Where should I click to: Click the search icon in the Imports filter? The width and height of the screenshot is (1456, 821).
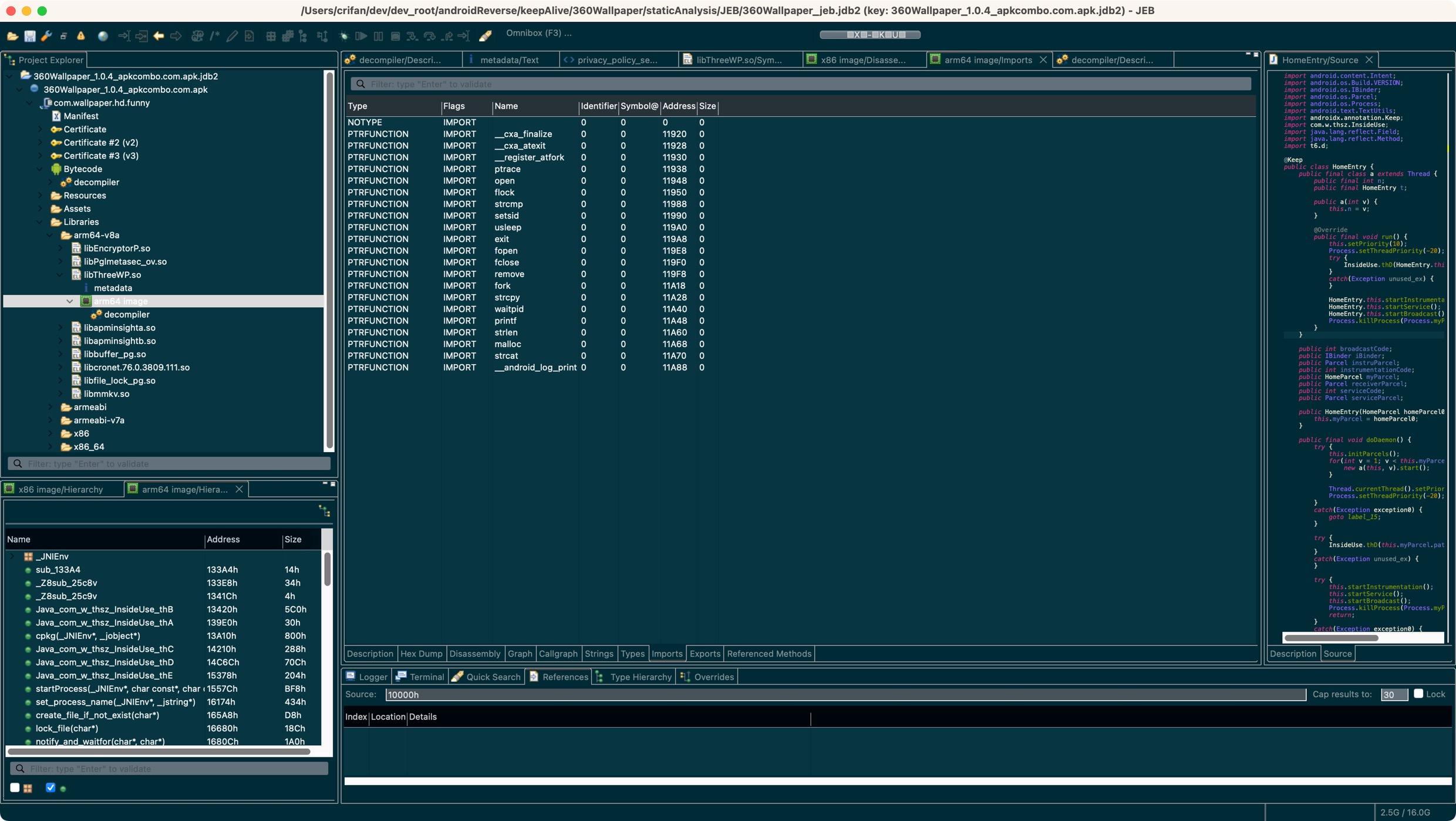pyautogui.click(x=360, y=84)
